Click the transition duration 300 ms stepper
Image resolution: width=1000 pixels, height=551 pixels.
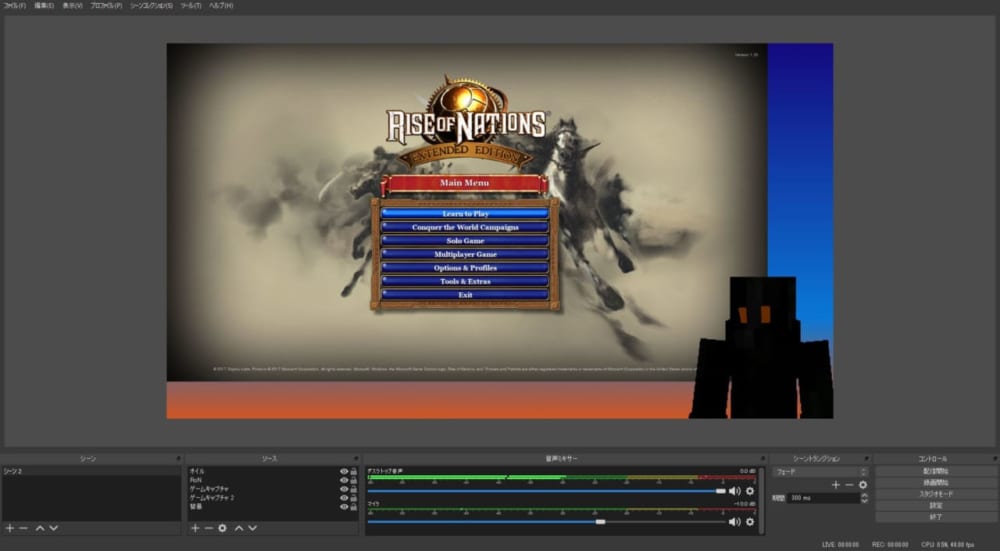tap(863, 497)
